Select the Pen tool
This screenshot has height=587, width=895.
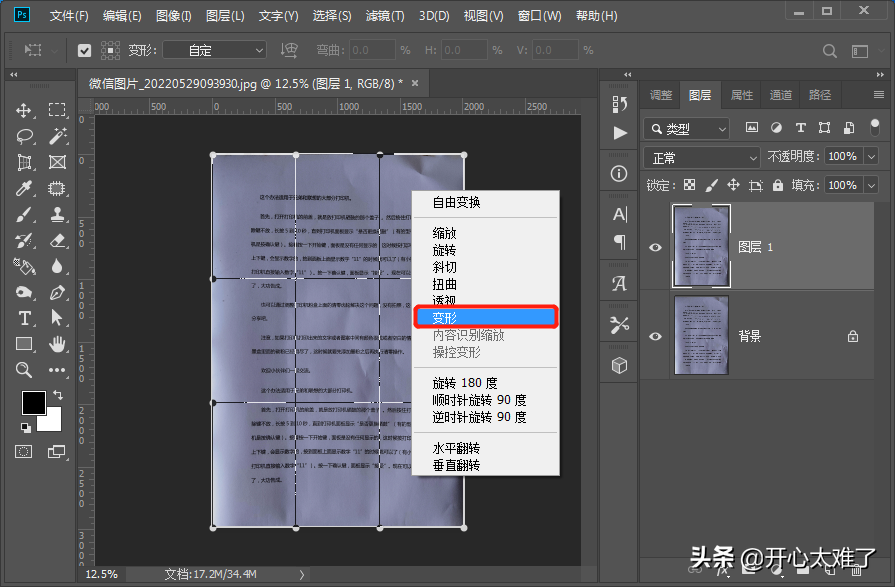click(57, 292)
